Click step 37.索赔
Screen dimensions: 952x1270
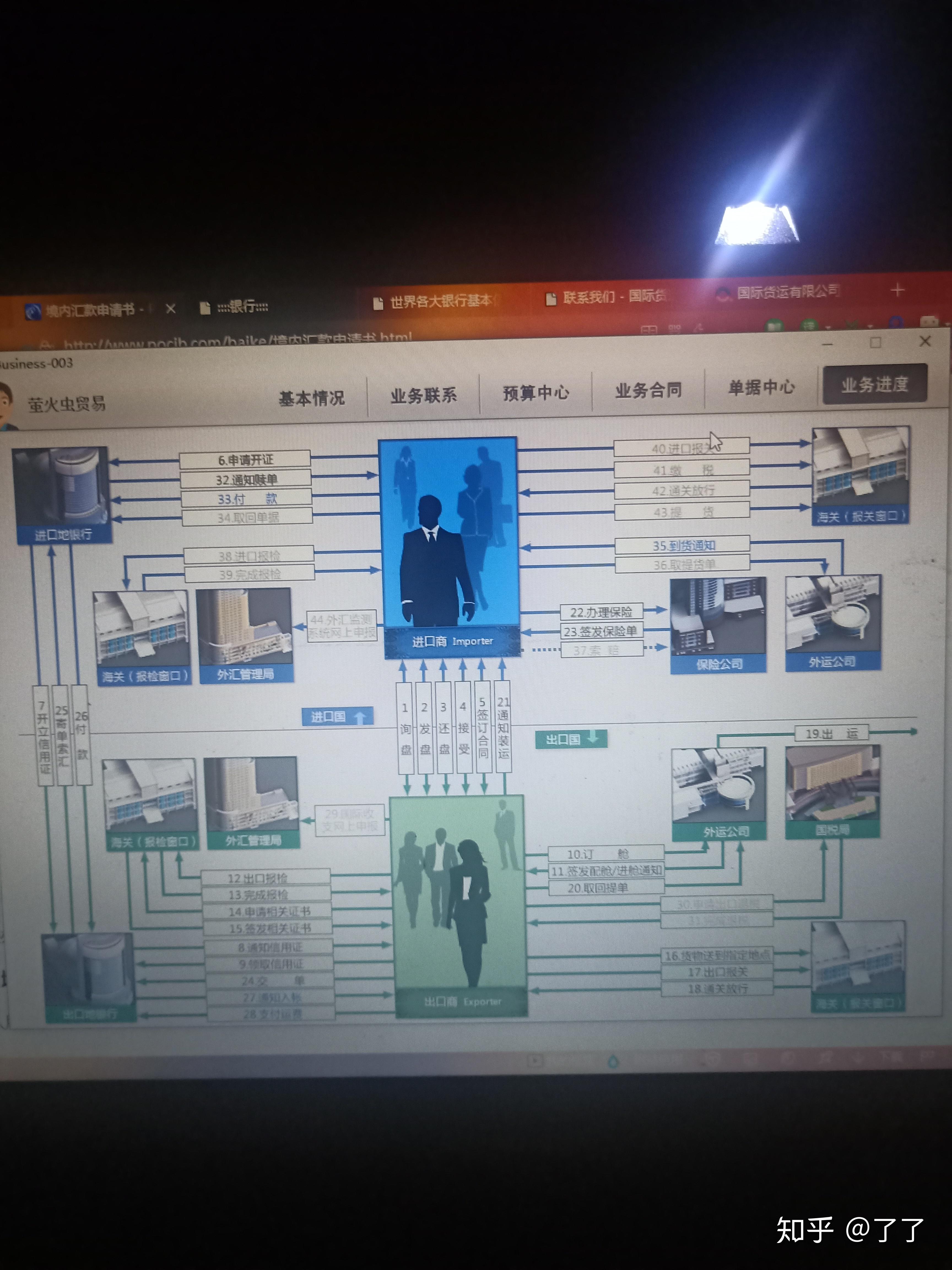[x=602, y=650]
